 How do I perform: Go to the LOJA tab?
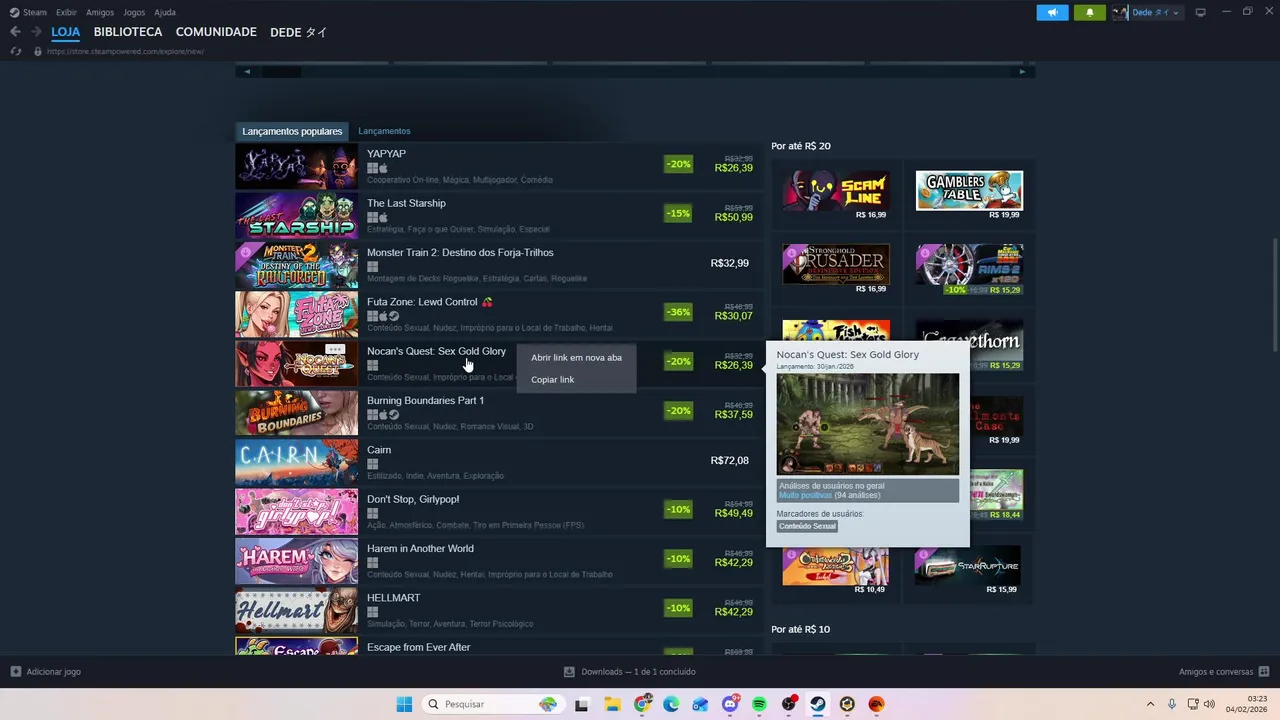[x=66, y=32]
